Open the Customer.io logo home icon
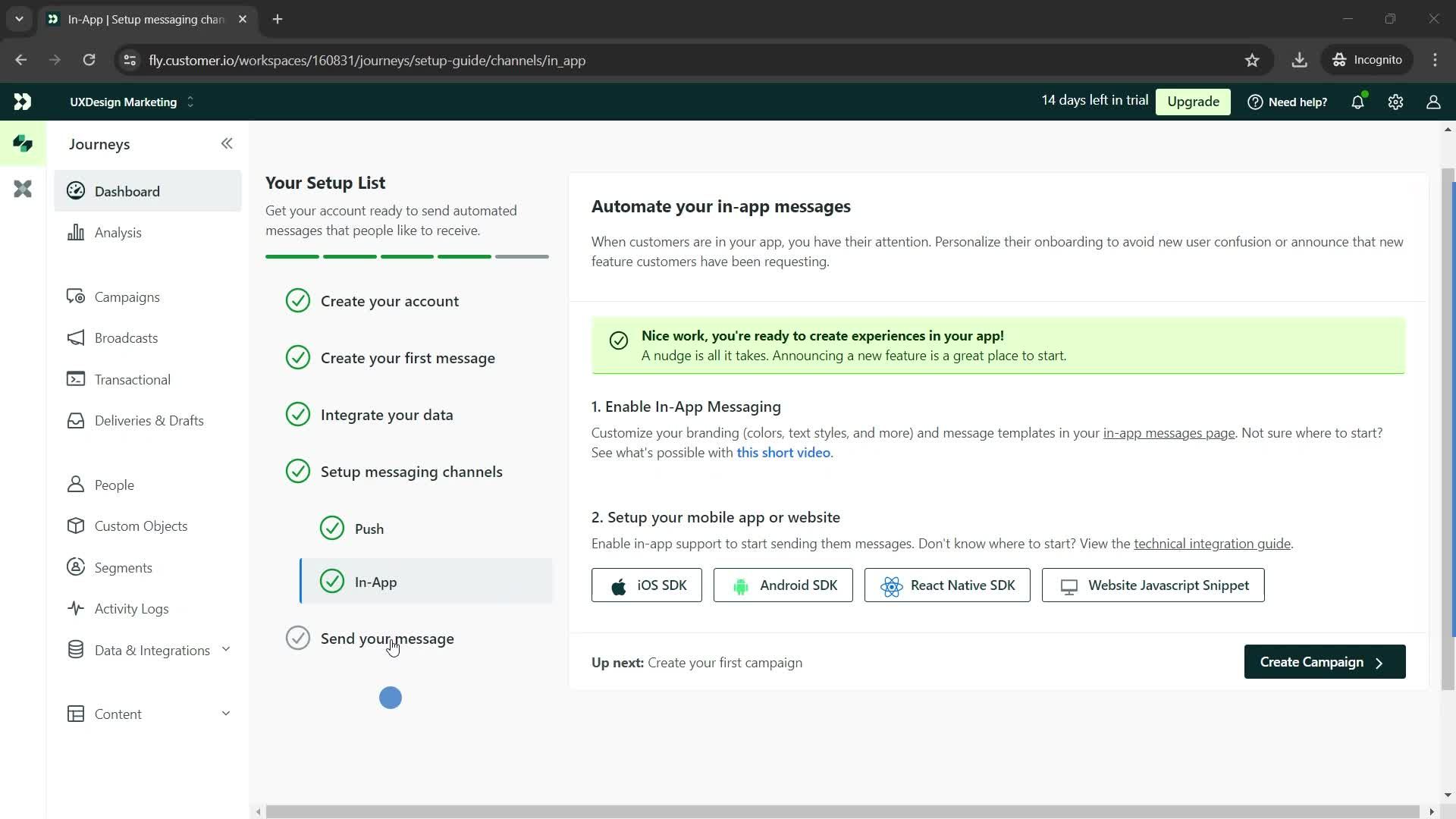 [23, 102]
